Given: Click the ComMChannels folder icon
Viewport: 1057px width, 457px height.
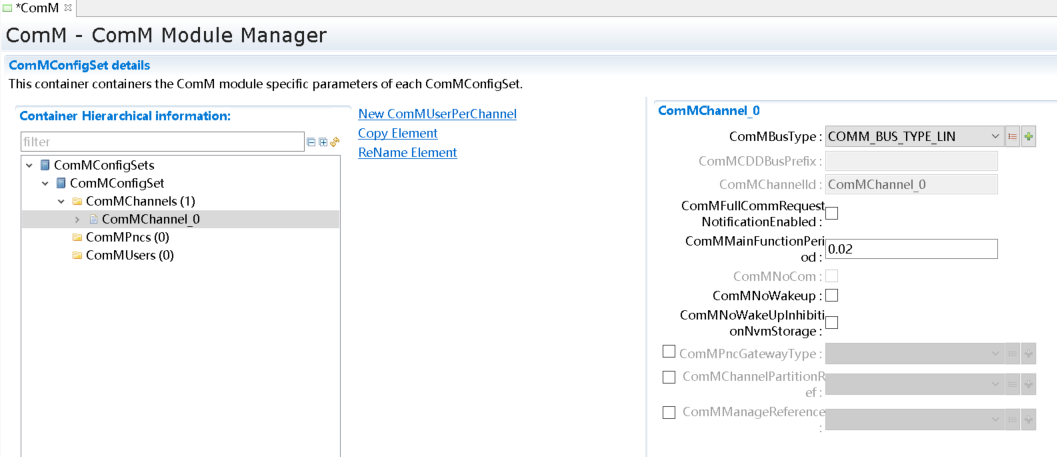Looking at the screenshot, I should [77, 201].
